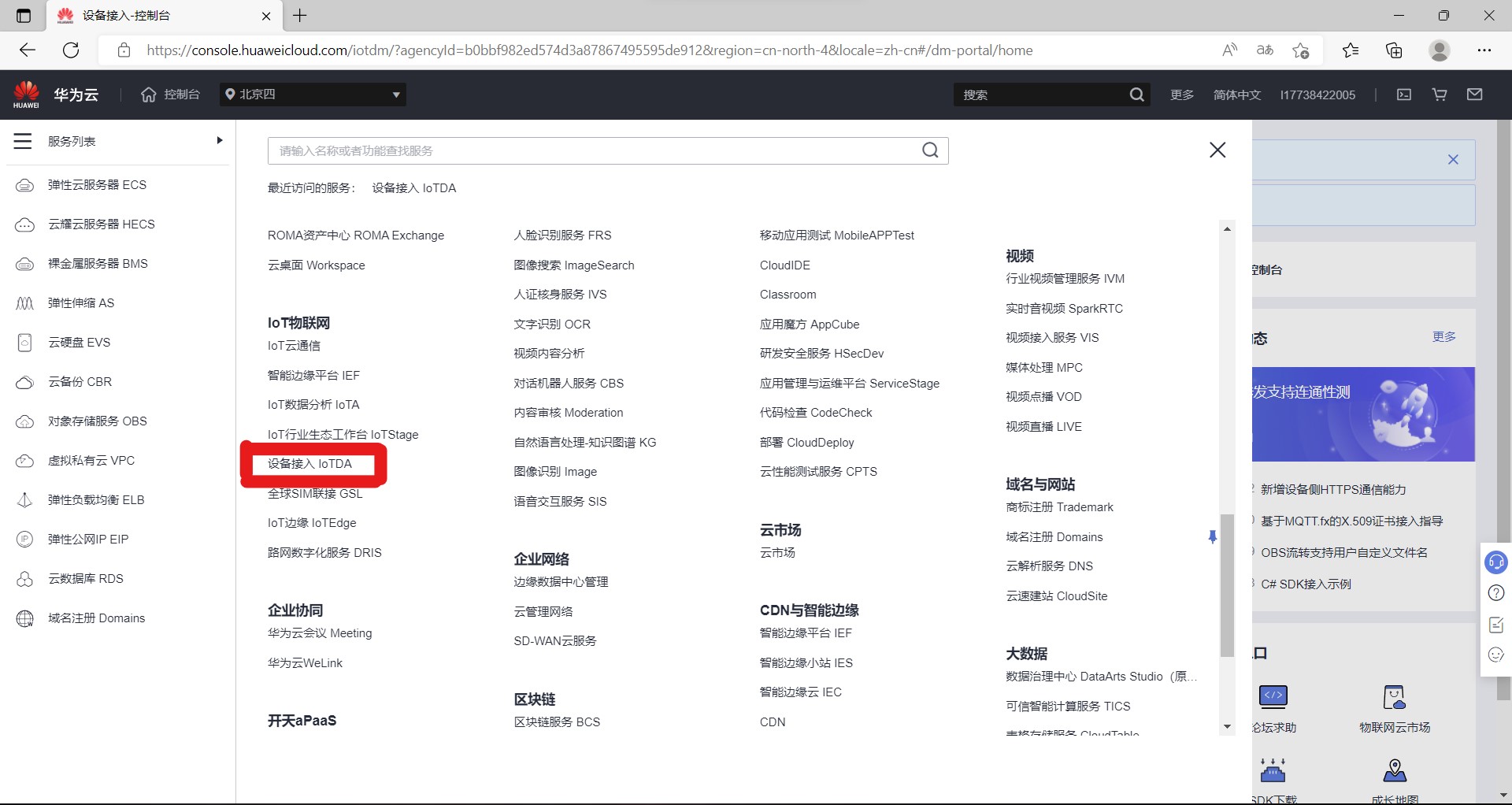
Task: Open 应用魔方 AppCube service
Action: pyautogui.click(x=810, y=325)
